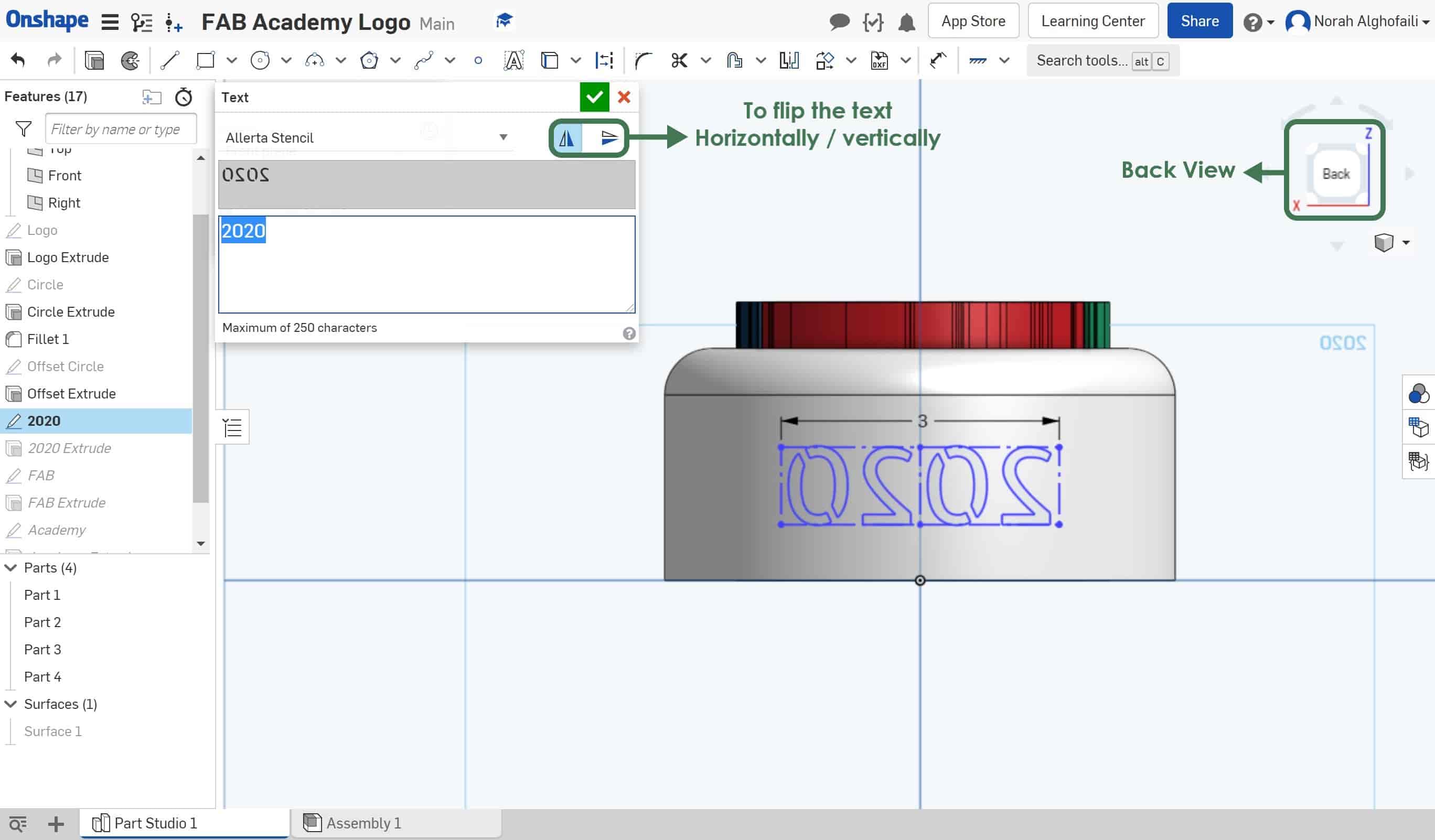
Task: Open the App Store
Action: (x=973, y=21)
